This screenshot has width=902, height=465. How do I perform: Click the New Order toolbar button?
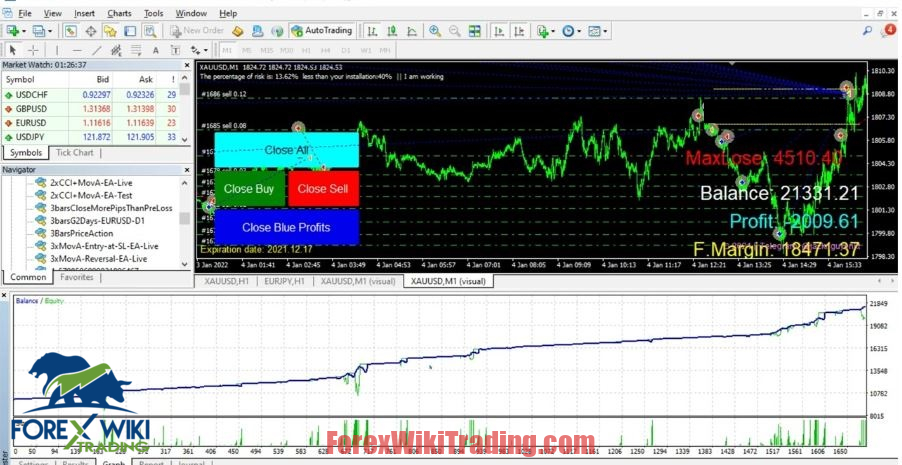[197, 31]
